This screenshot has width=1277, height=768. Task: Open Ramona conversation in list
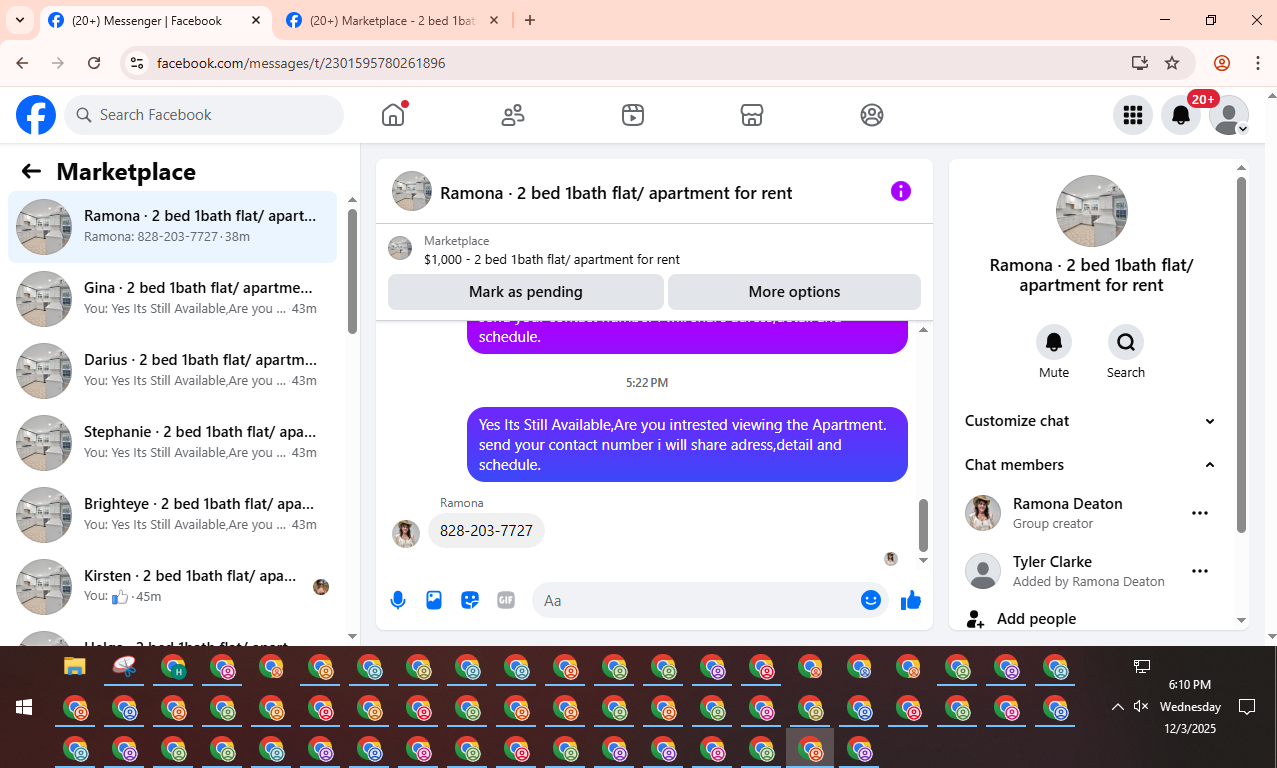pyautogui.click(x=172, y=227)
